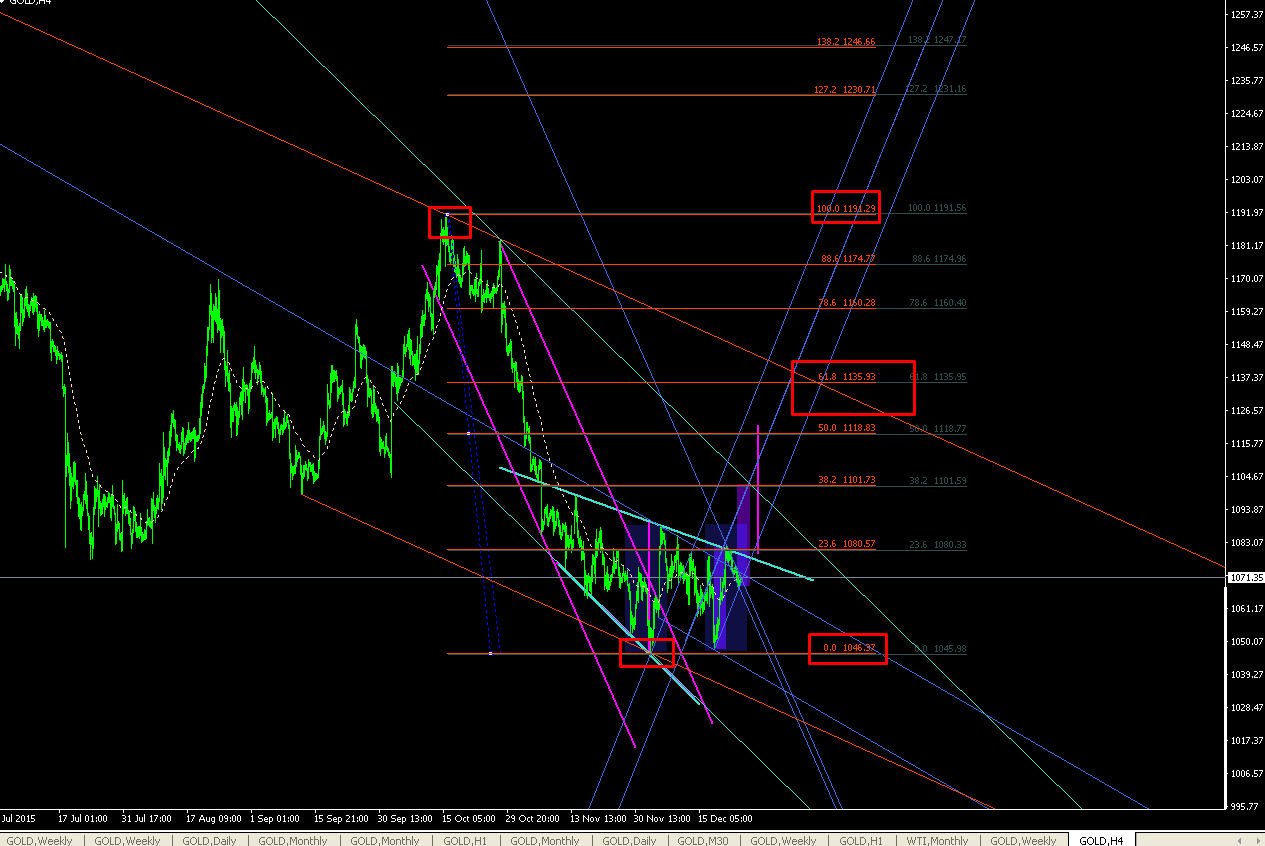Click time axis label 13 Nov 13:00

click(x=596, y=817)
